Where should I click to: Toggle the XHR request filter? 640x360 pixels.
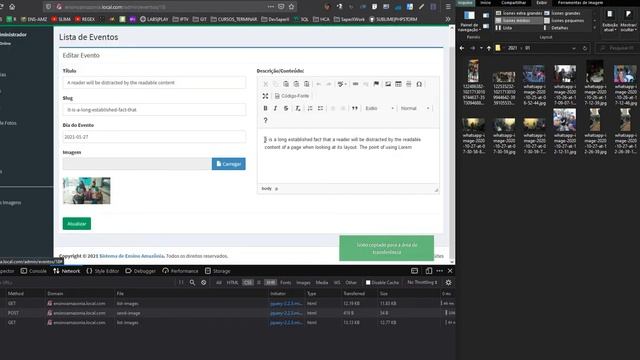[x=270, y=282]
